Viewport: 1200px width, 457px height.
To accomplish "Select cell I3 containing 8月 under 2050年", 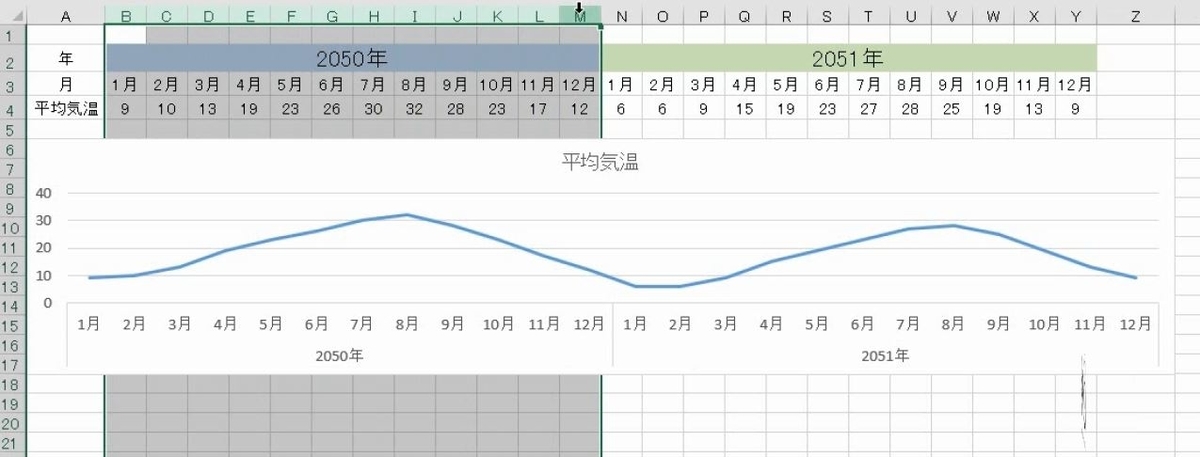I will (414, 84).
